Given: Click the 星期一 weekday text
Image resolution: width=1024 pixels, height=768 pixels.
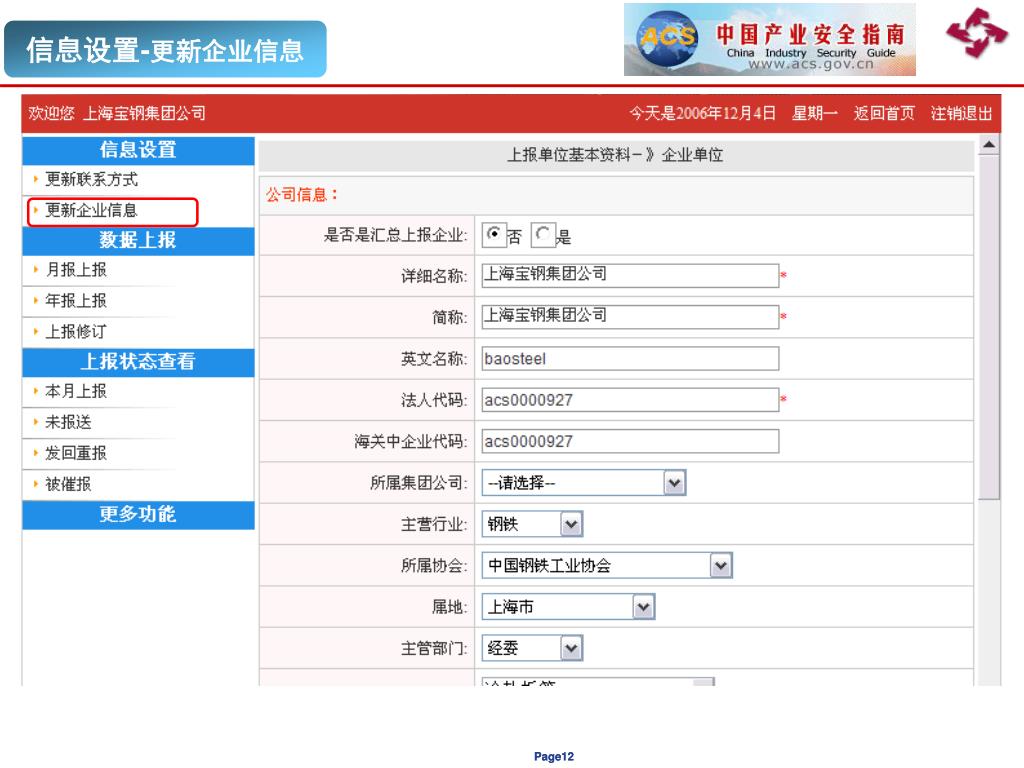Looking at the screenshot, I should 814,113.
